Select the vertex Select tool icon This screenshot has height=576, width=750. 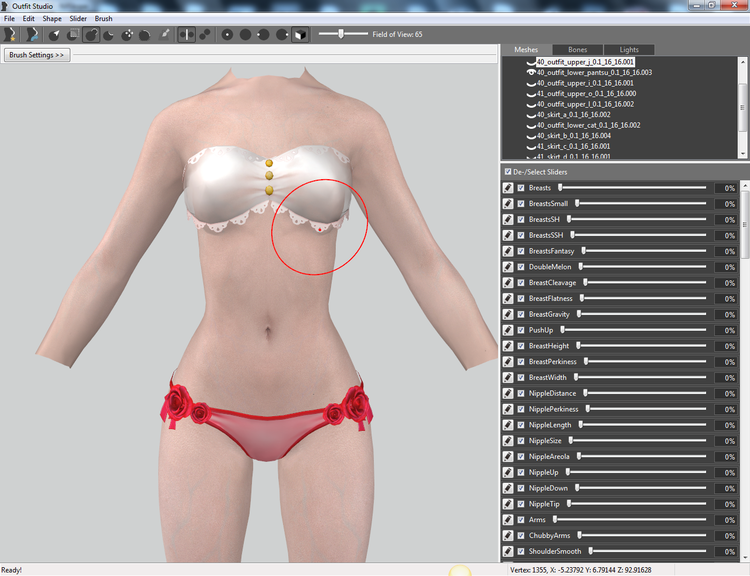[54, 35]
